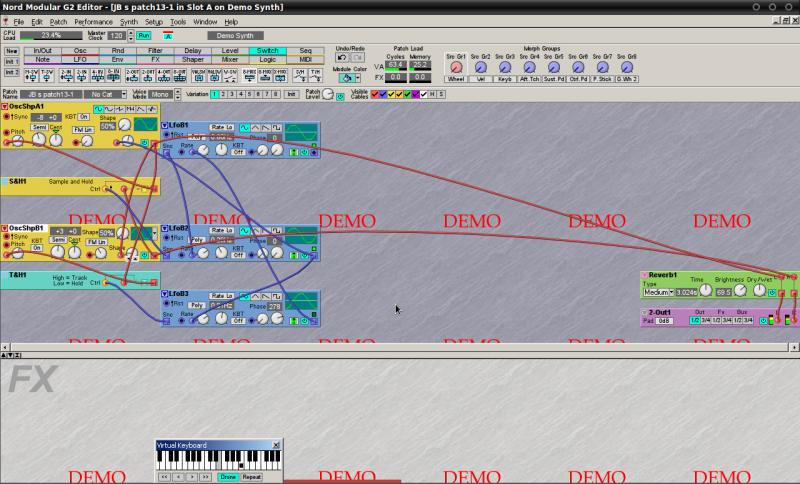The image size is (800, 484).
Task: Toggle the patch level mute button
Action: (340, 97)
